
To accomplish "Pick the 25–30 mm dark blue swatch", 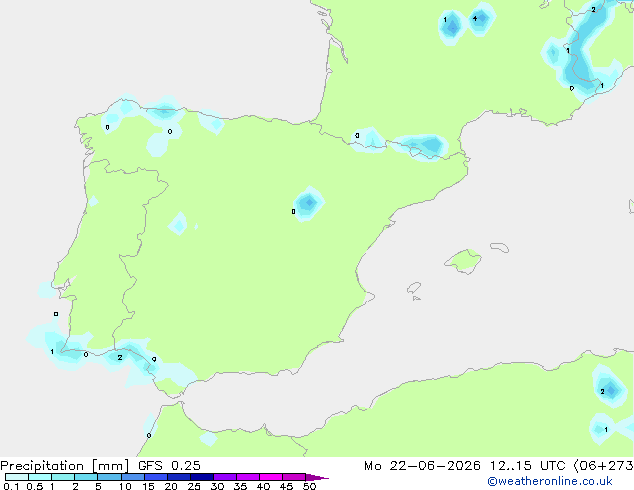I will (202, 477).
